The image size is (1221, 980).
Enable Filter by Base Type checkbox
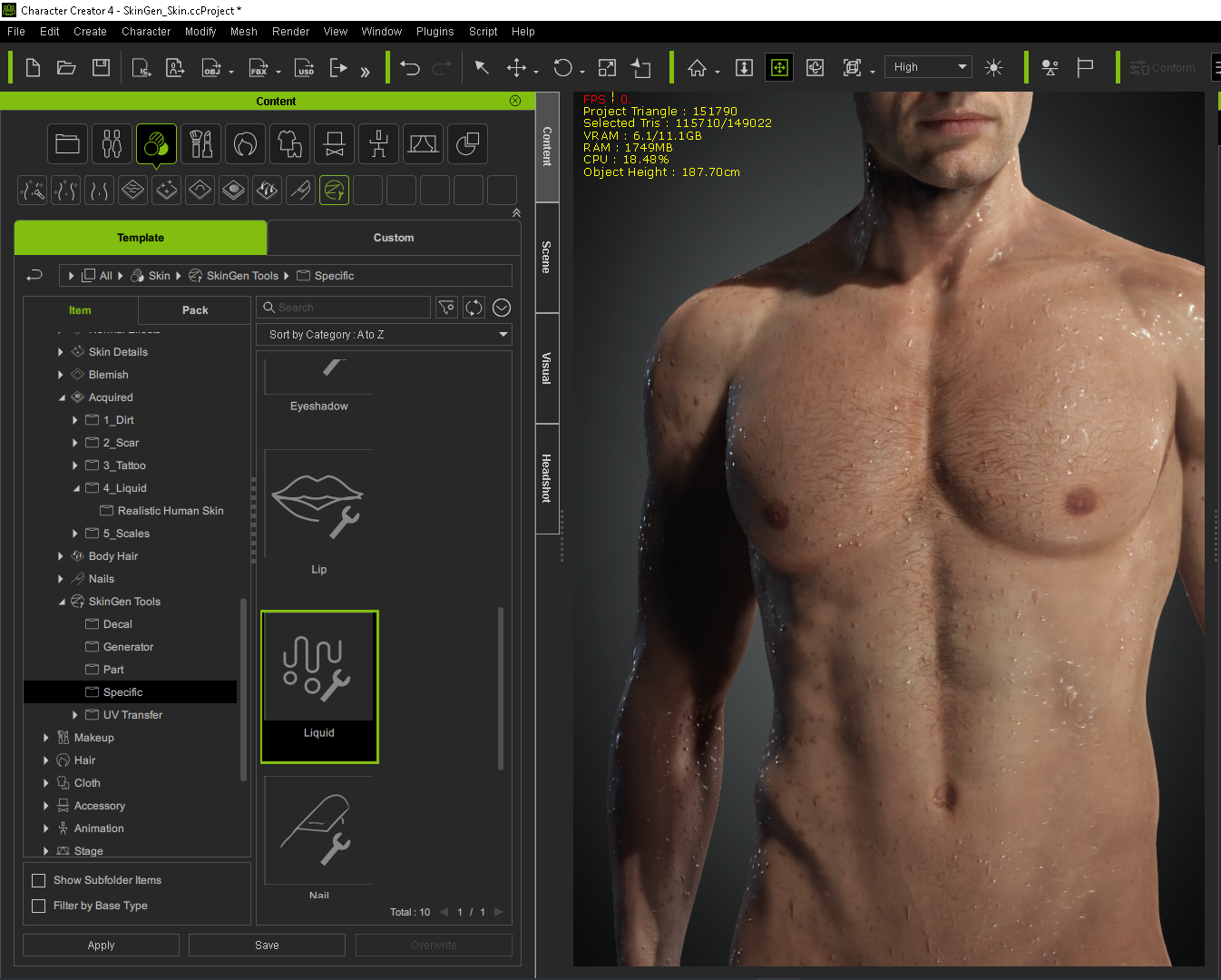click(39, 906)
